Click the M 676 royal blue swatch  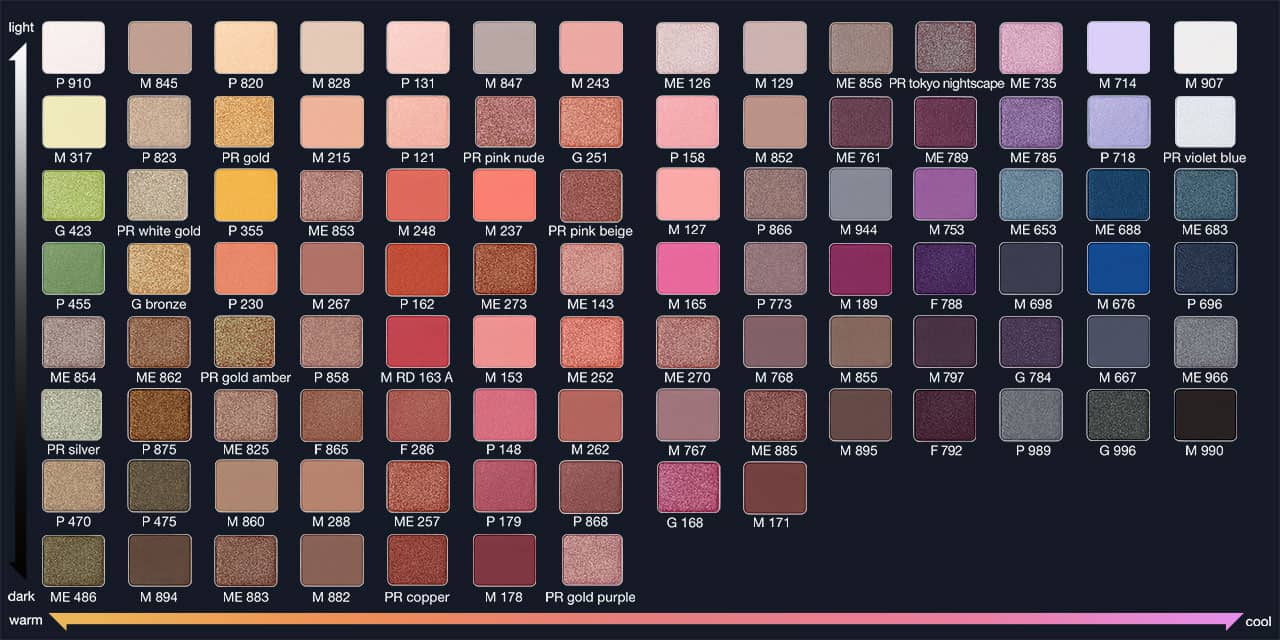[x=1118, y=268]
